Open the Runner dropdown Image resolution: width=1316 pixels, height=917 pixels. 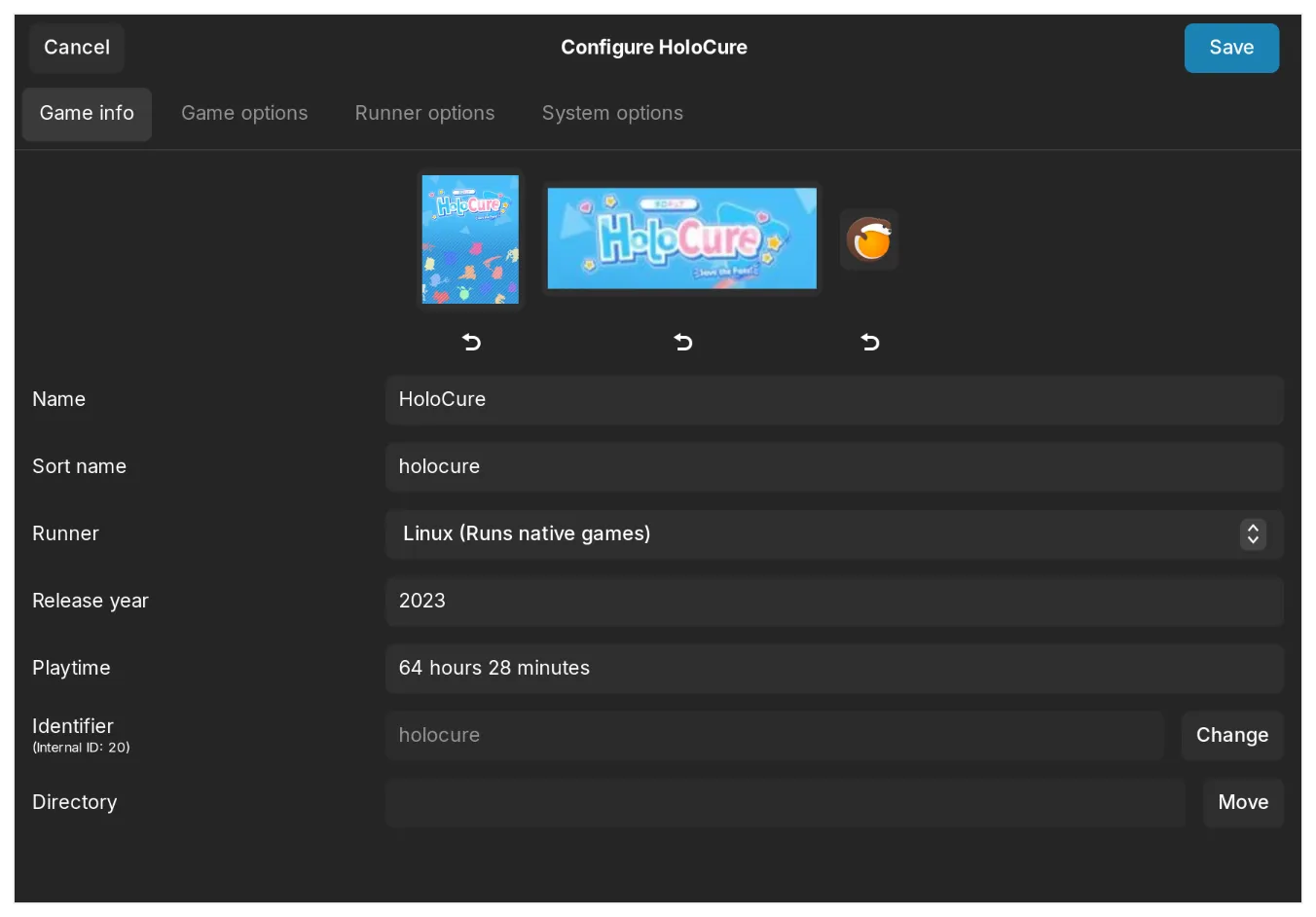click(834, 533)
